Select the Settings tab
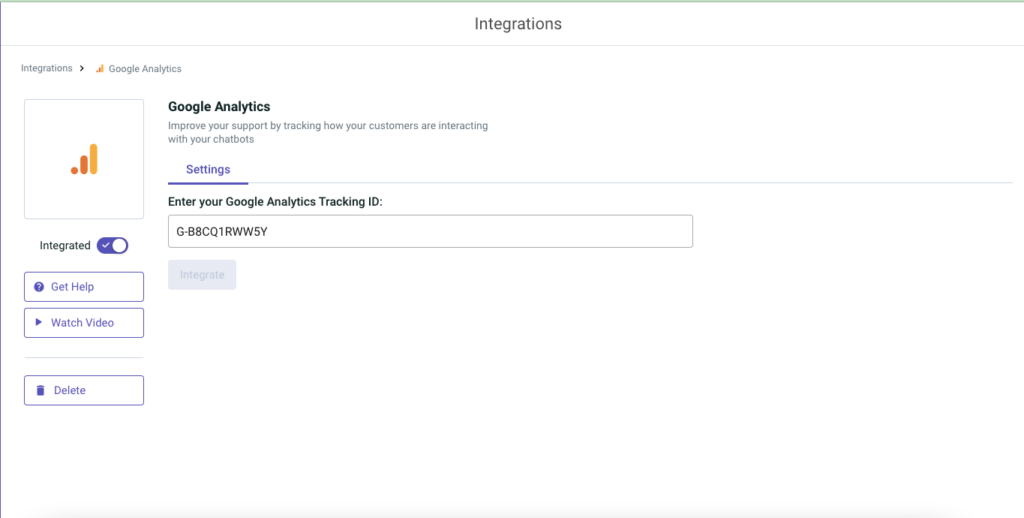The image size is (1024, 518). (208, 170)
